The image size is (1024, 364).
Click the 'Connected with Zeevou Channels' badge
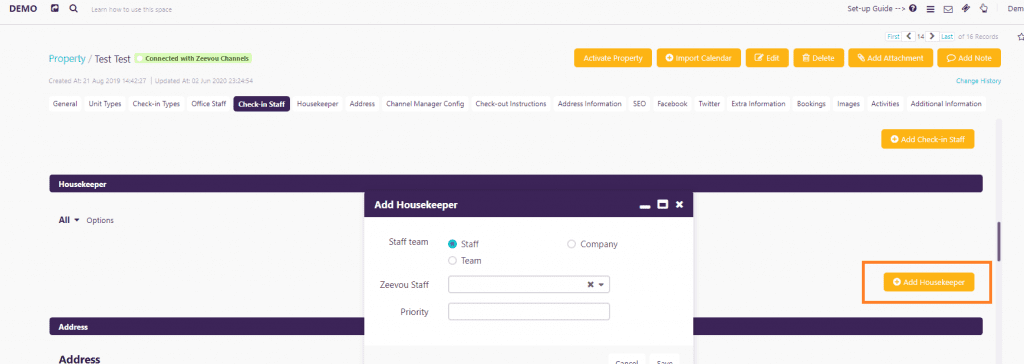193,58
